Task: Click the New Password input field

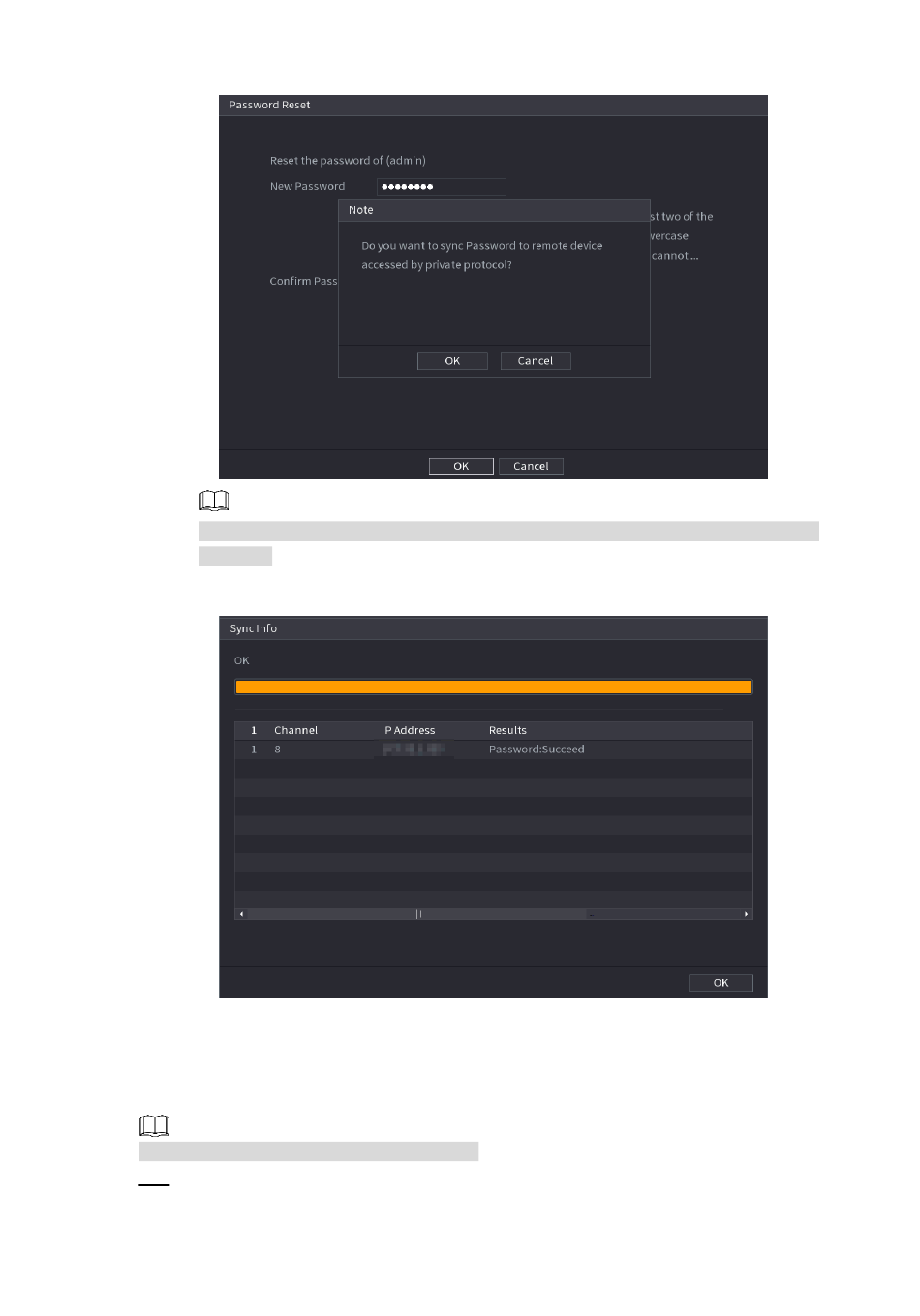Action: [x=442, y=187]
